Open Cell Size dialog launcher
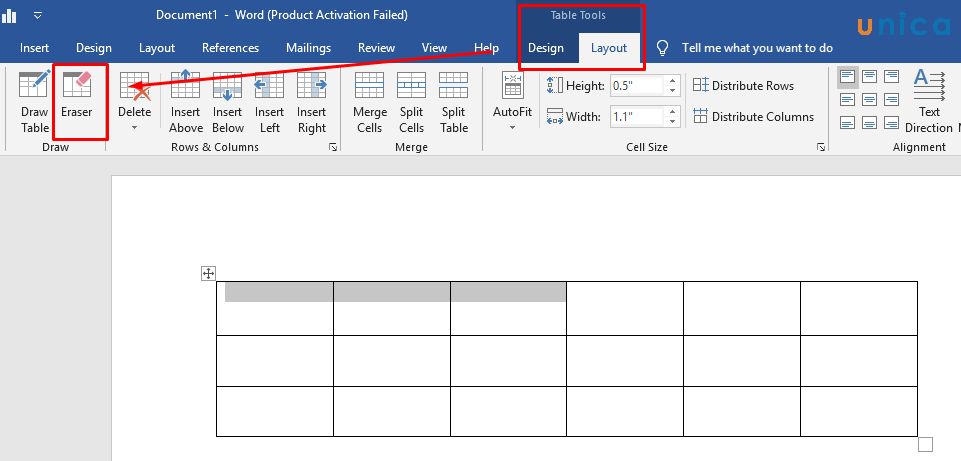961x461 pixels. point(820,148)
